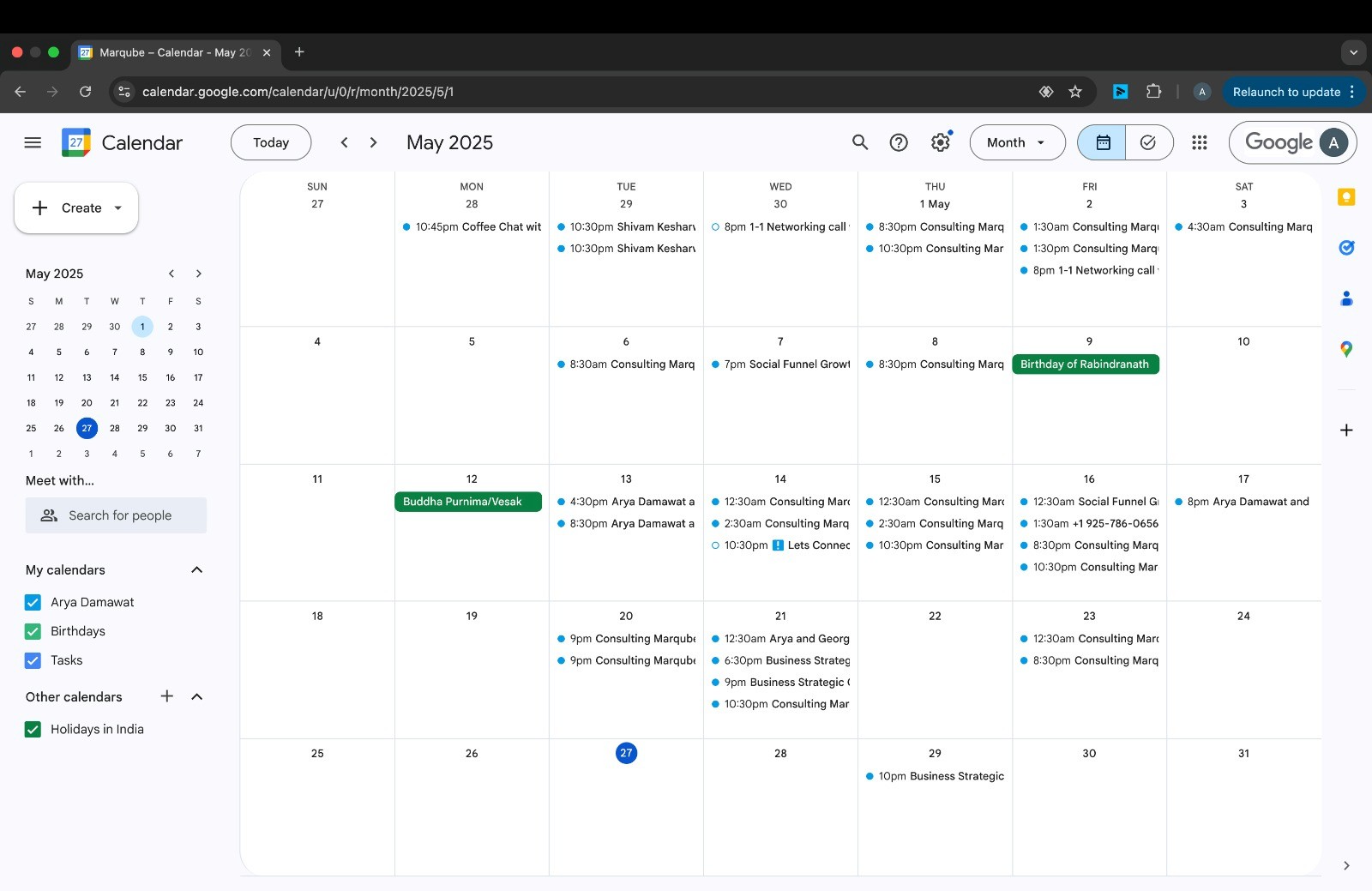1372x891 pixels.
Task: Open Contacts in side panel
Action: click(x=1346, y=298)
